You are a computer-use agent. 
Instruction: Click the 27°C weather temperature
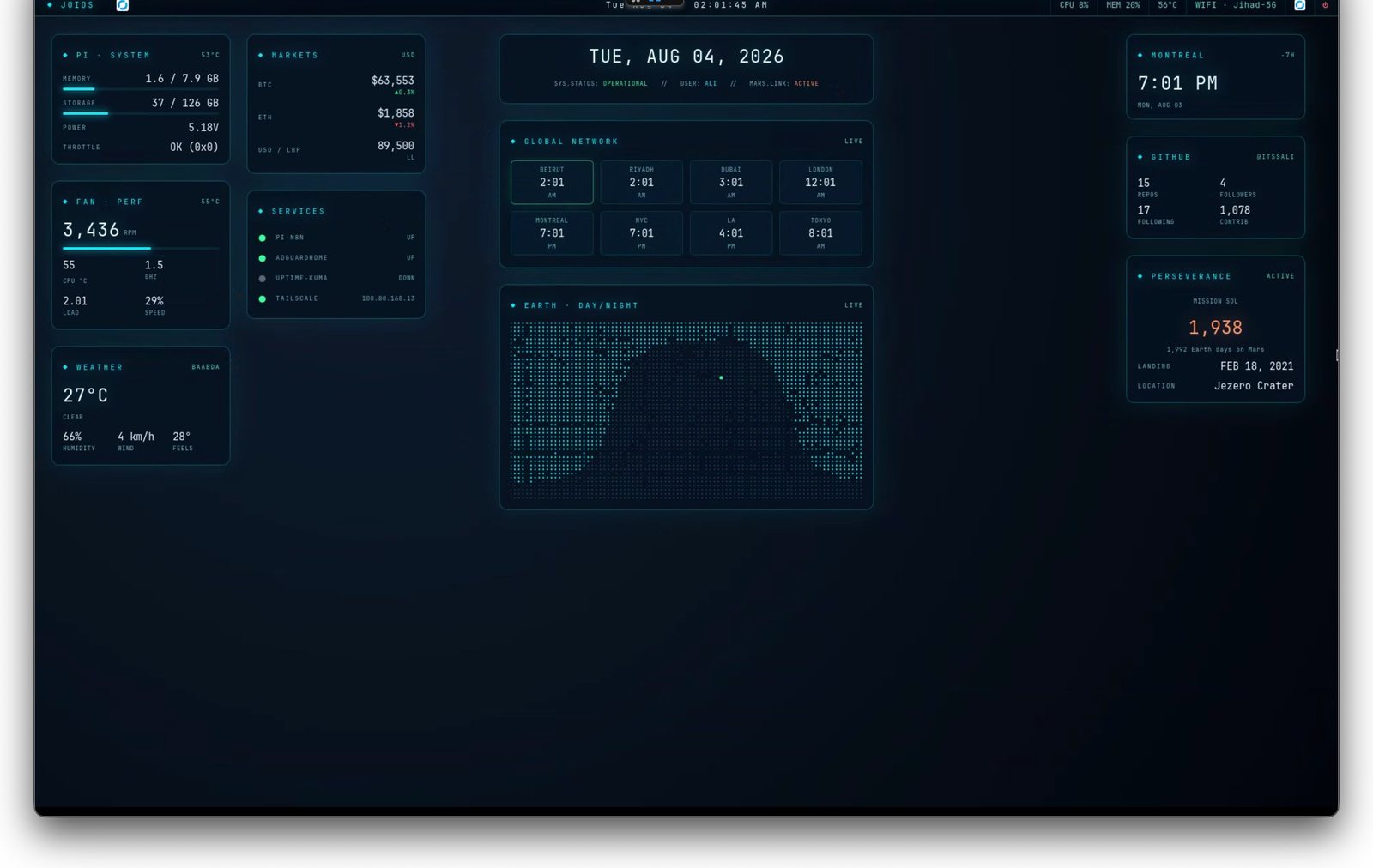[x=85, y=395]
